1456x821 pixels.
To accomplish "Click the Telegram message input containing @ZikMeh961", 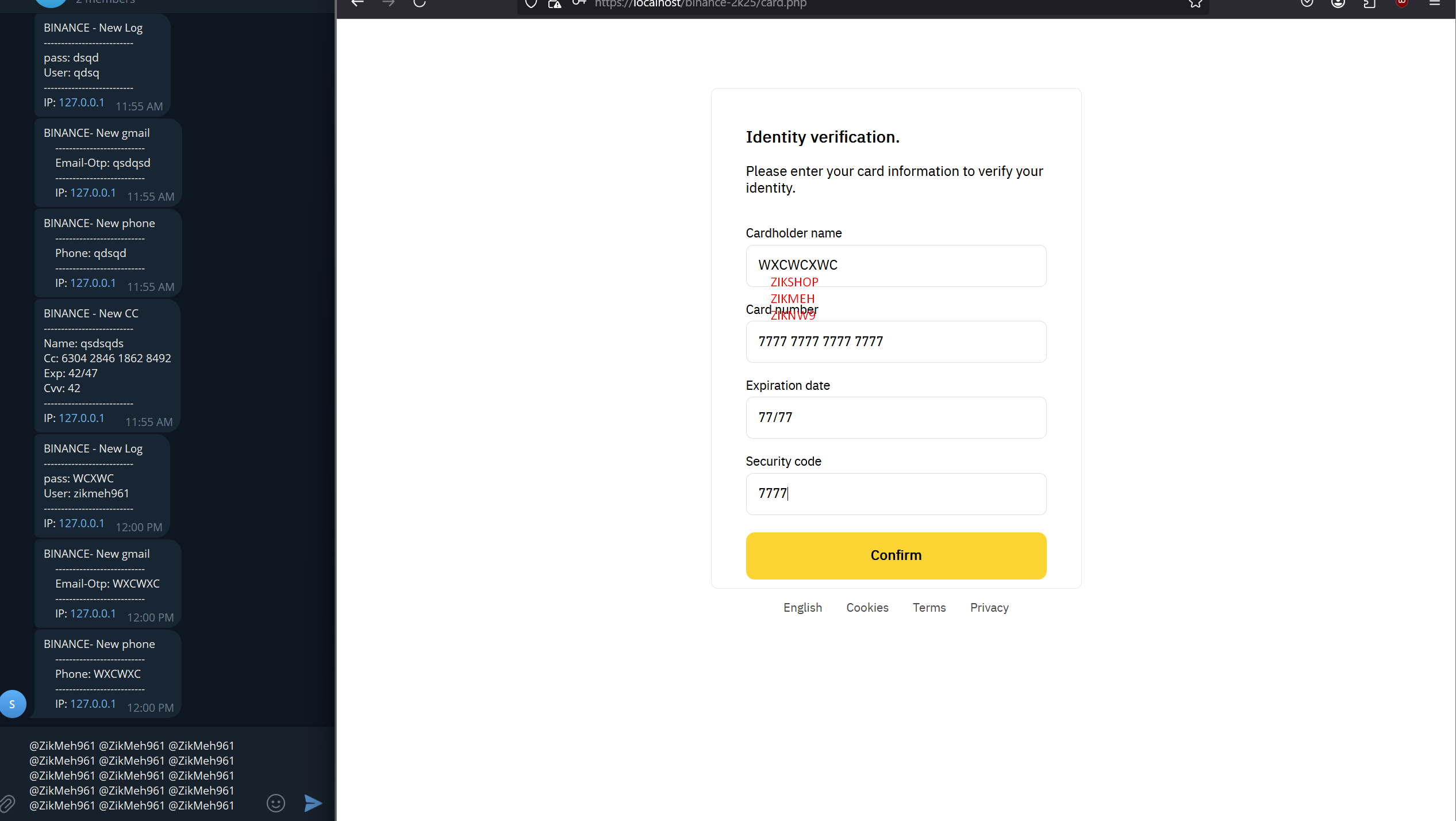I will coord(132,775).
